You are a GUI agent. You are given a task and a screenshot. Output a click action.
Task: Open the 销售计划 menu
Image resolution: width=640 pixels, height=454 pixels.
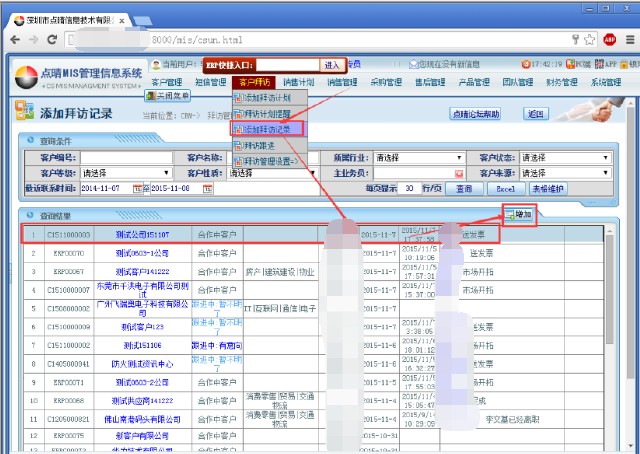(298, 82)
